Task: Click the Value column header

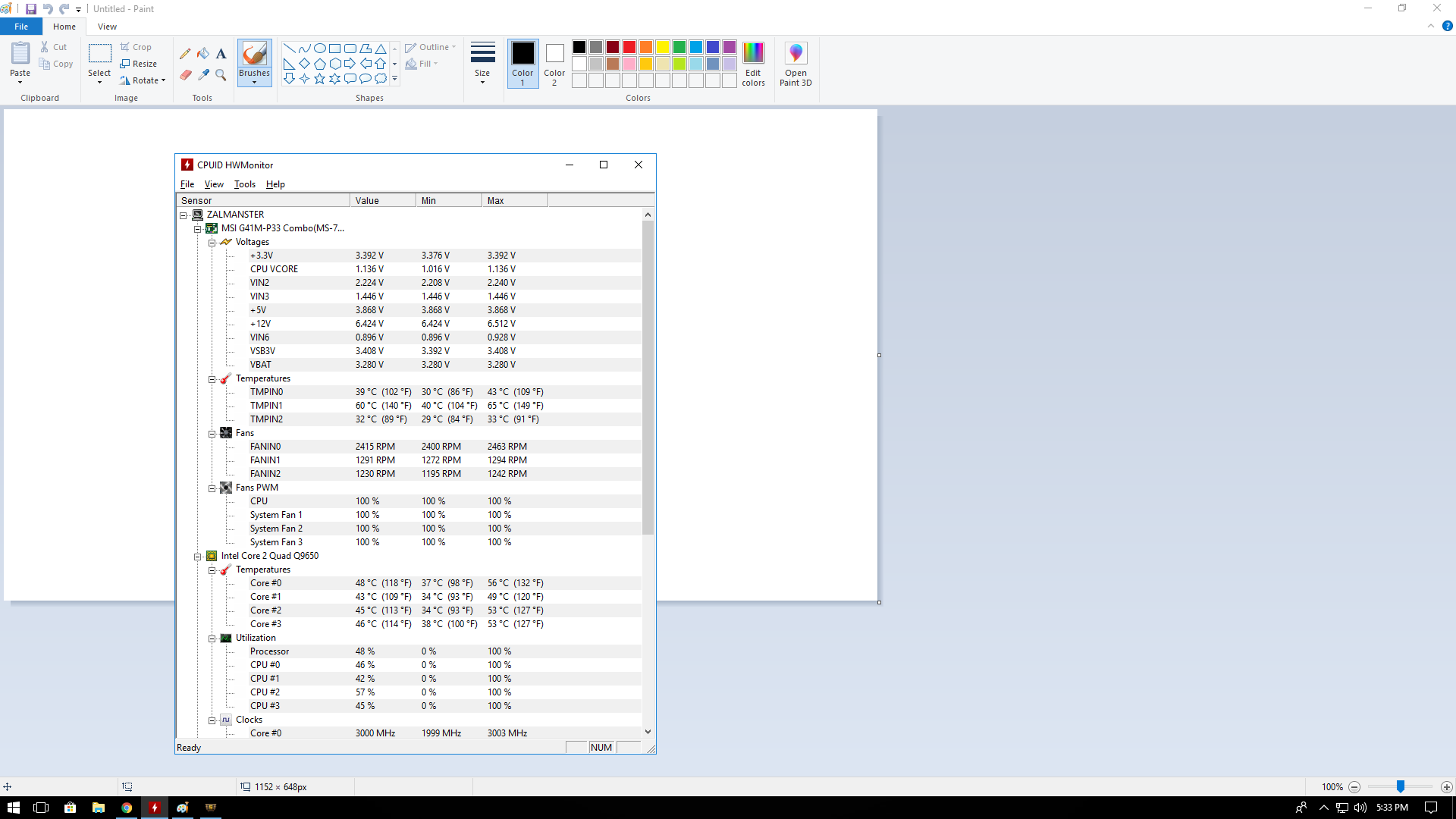Action: [383, 201]
